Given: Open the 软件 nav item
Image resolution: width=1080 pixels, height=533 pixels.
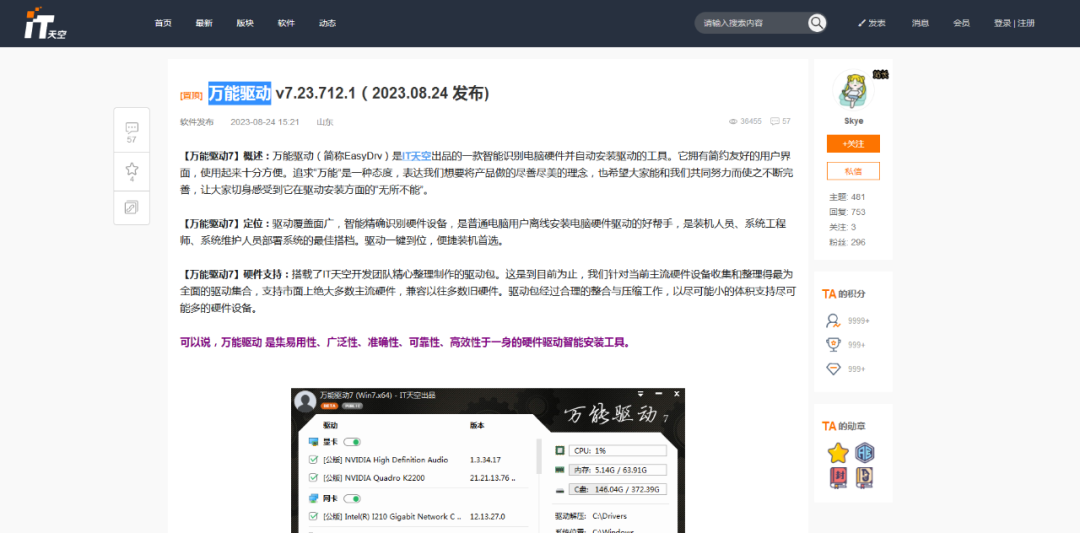Looking at the screenshot, I should [x=286, y=23].
